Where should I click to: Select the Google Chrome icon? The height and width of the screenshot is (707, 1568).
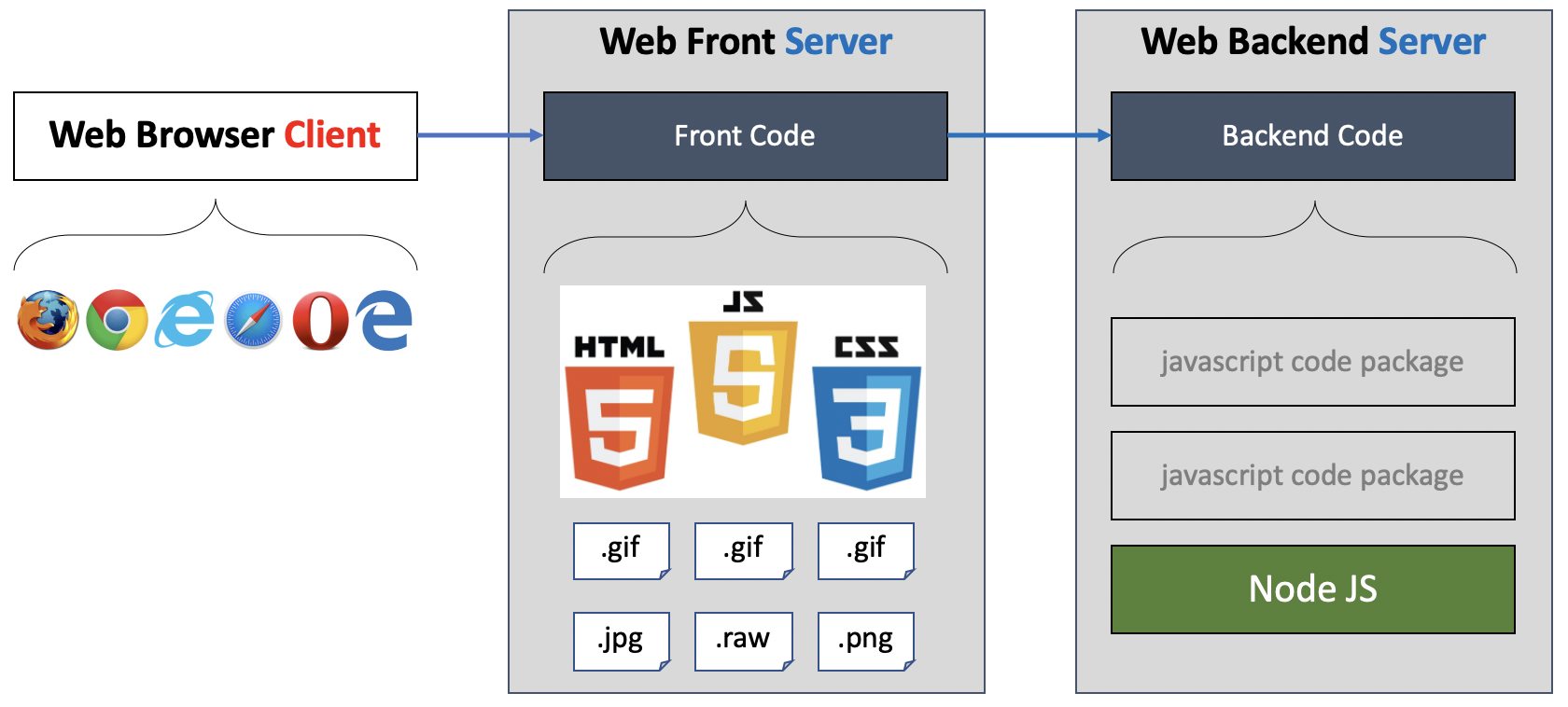(x=117, y=320)
